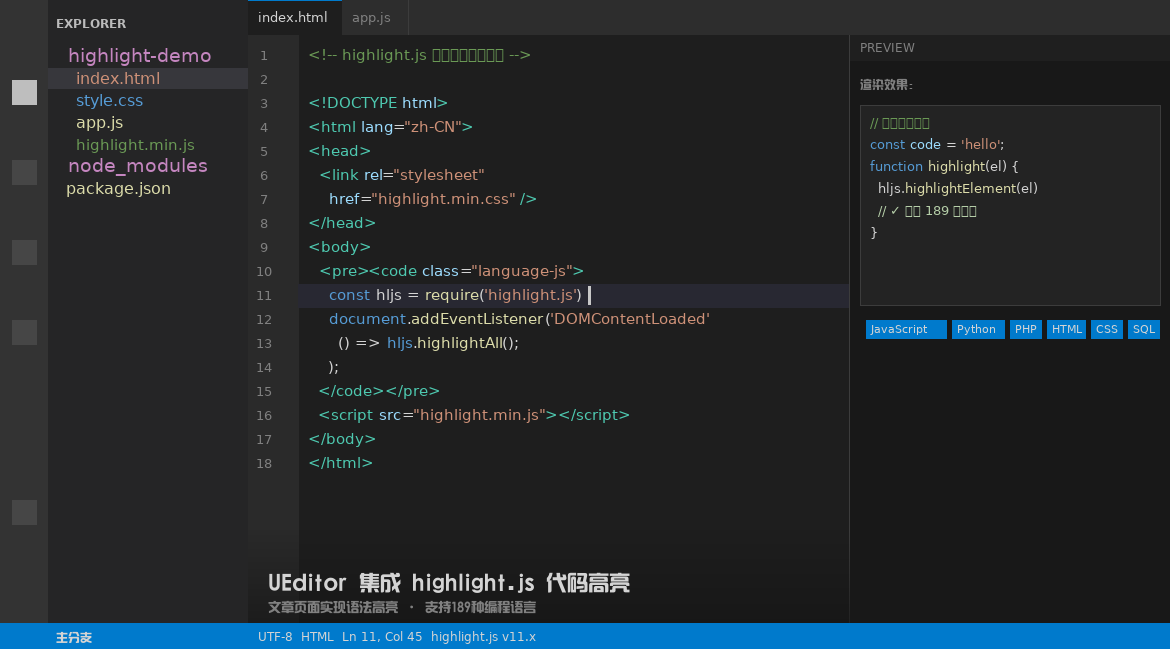Click the opening <body> tag line

coord(340,247)
